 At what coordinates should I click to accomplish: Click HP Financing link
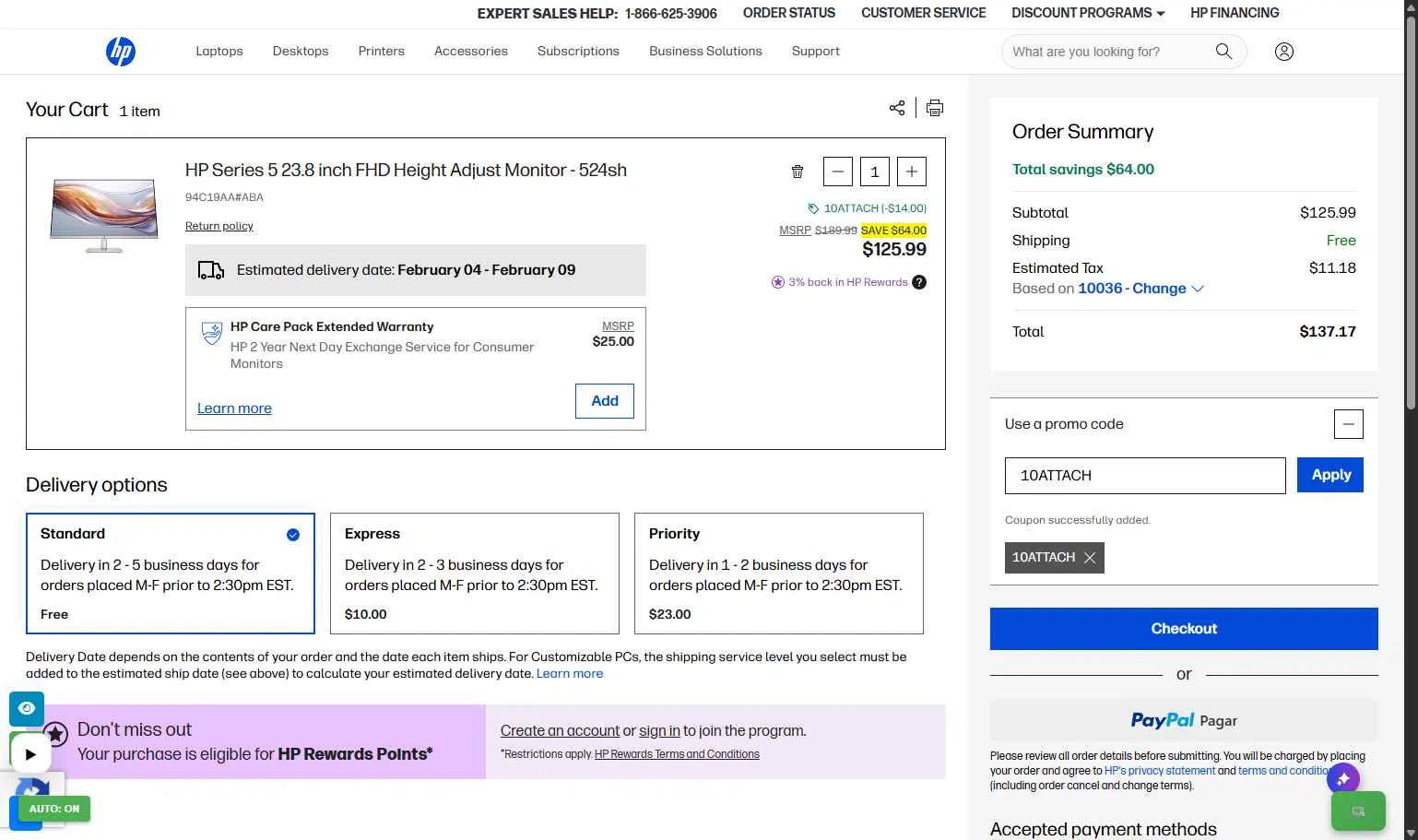[1235, 13]
